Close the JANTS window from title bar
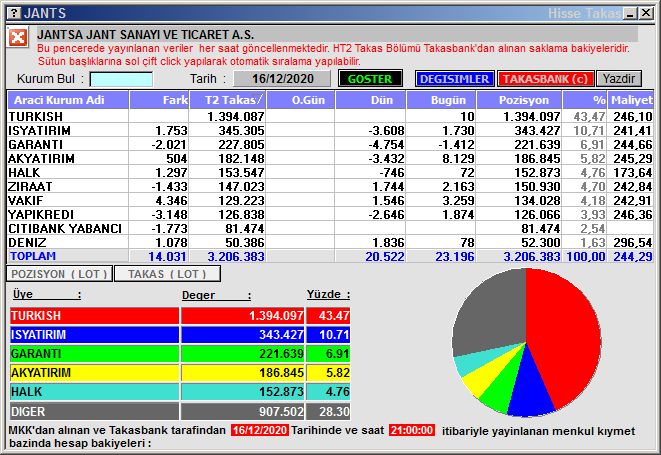The image size is (661, 455). (645, 13)
